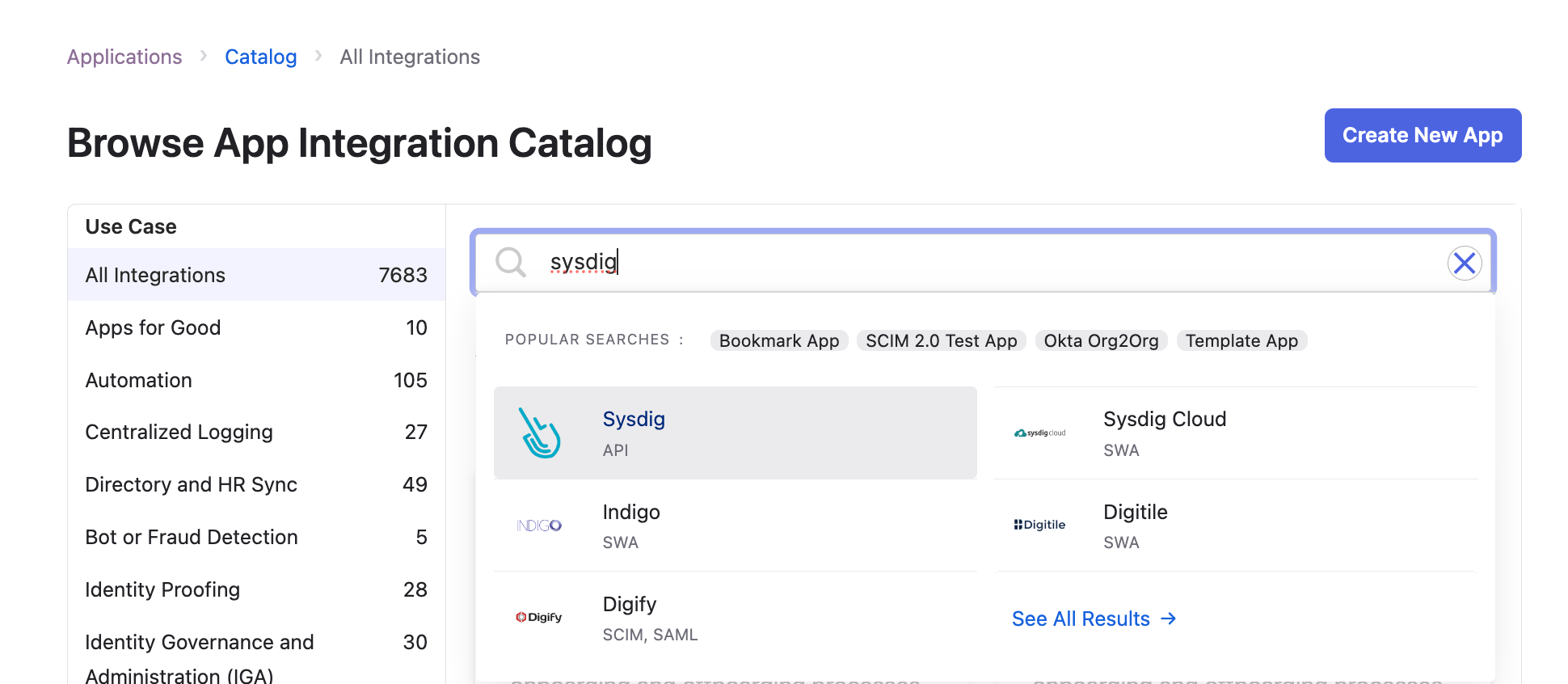Select All Integrations use case filter
Screen dimensions: 1568x684
coord(256,275)
